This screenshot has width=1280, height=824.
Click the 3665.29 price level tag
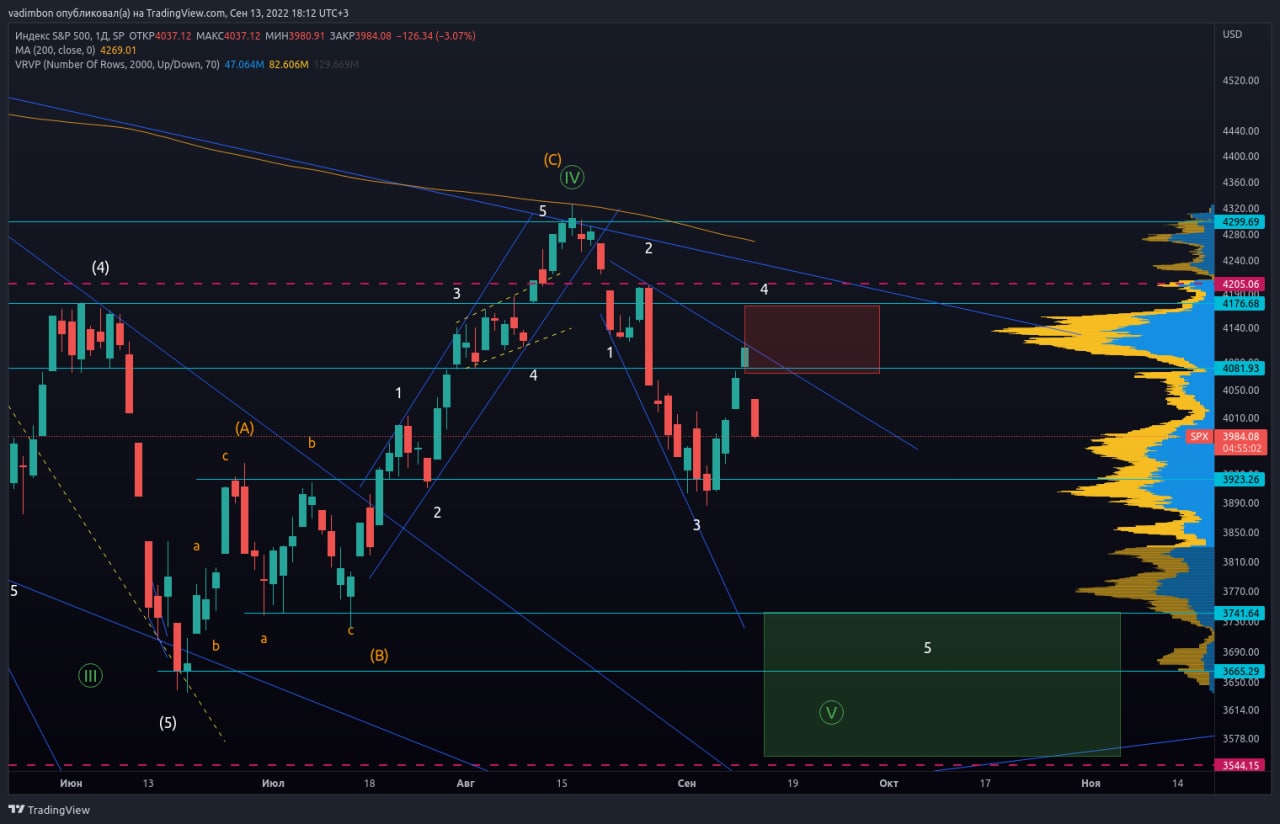(x=1239, y=671)
